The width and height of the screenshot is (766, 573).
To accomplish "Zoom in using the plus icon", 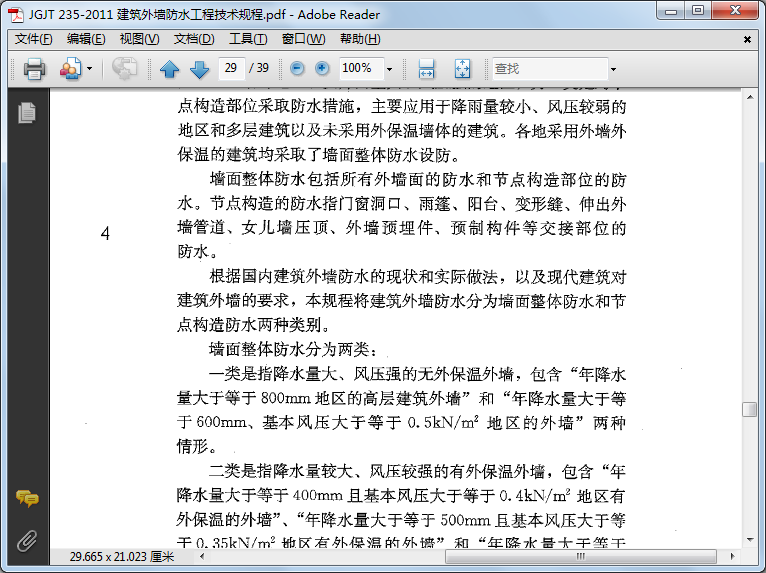I will [322, 68].
